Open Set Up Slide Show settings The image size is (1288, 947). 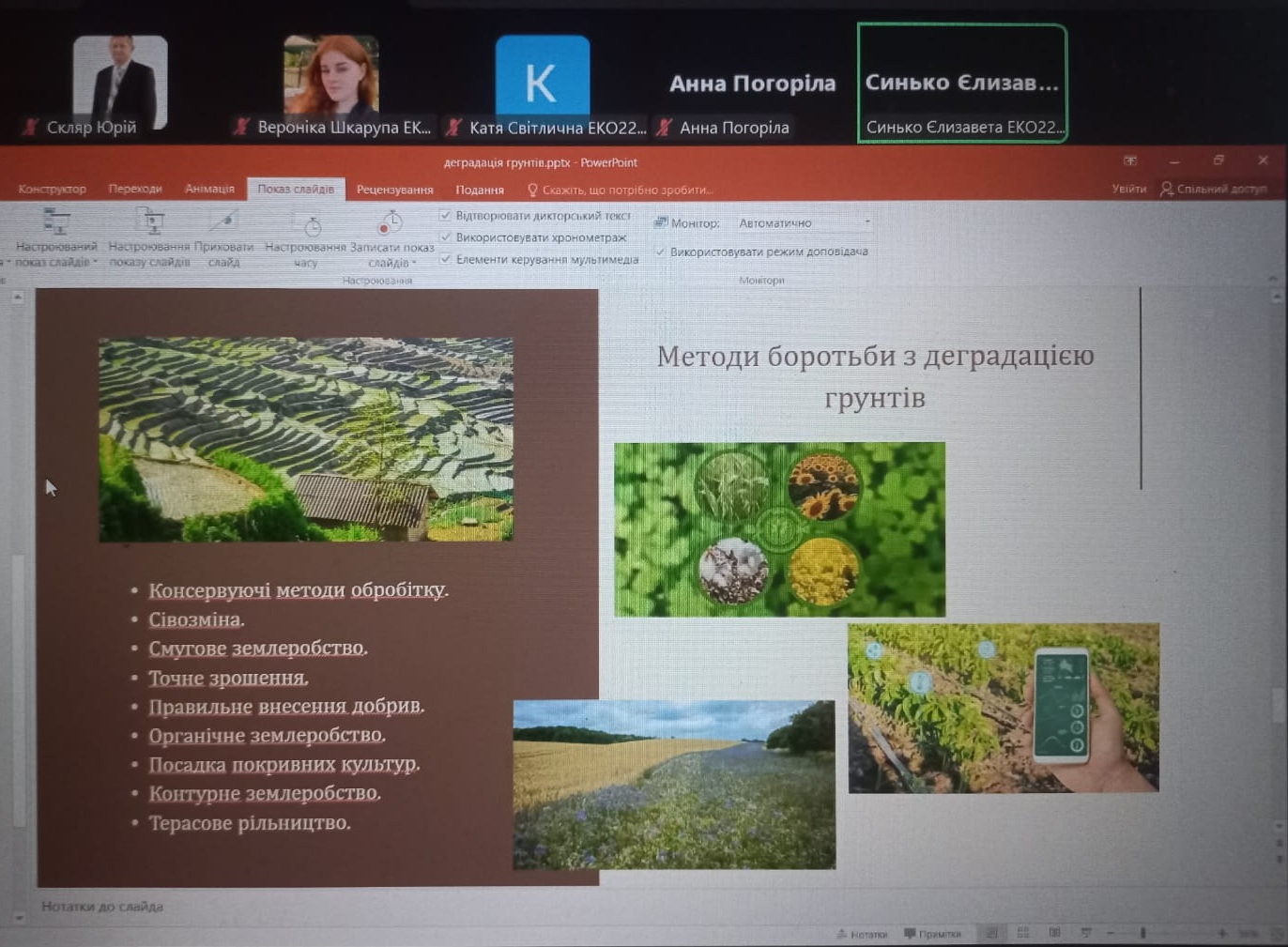150,223
